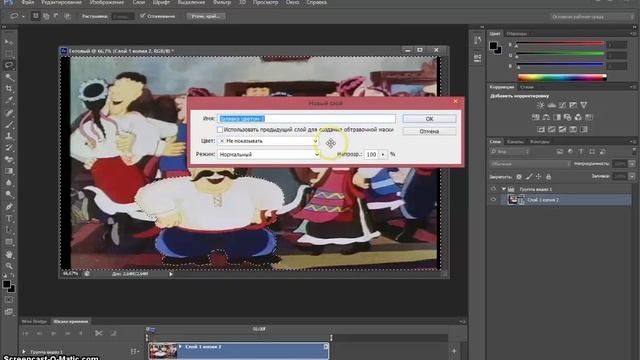640x360 pixels.
Task: Click the Отмена (Cancel) button in dialog
Action: pyautogui.click(x=429, y=131)
